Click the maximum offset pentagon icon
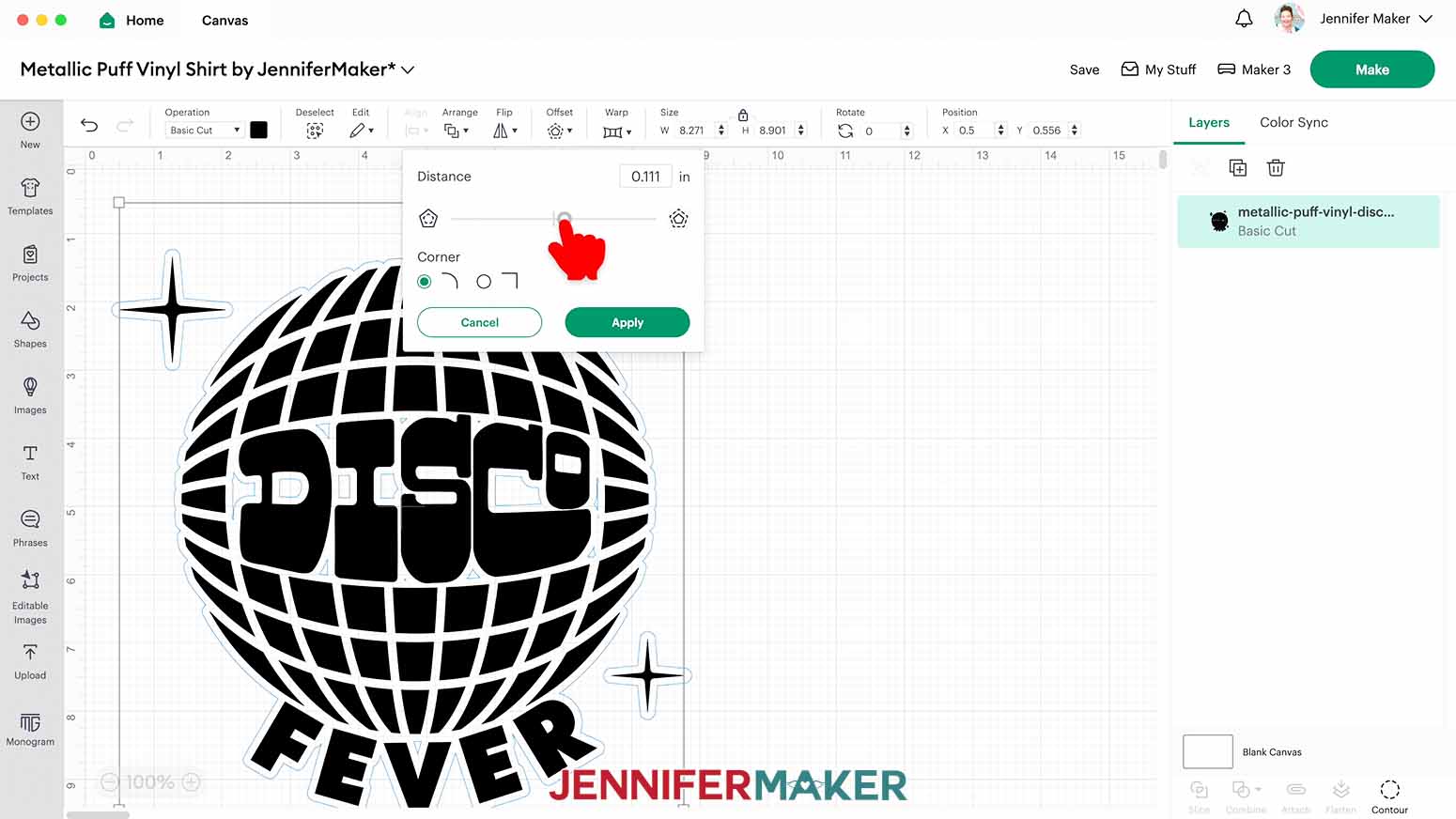This screenshot has width=1456, height=819. tap(678, 219)
